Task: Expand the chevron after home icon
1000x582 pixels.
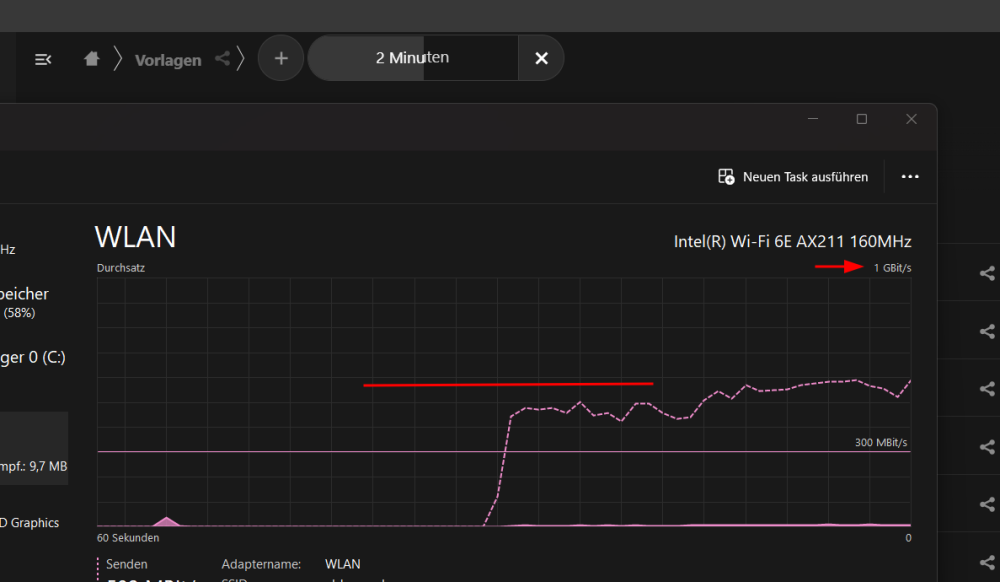Action: click(118, 59)
